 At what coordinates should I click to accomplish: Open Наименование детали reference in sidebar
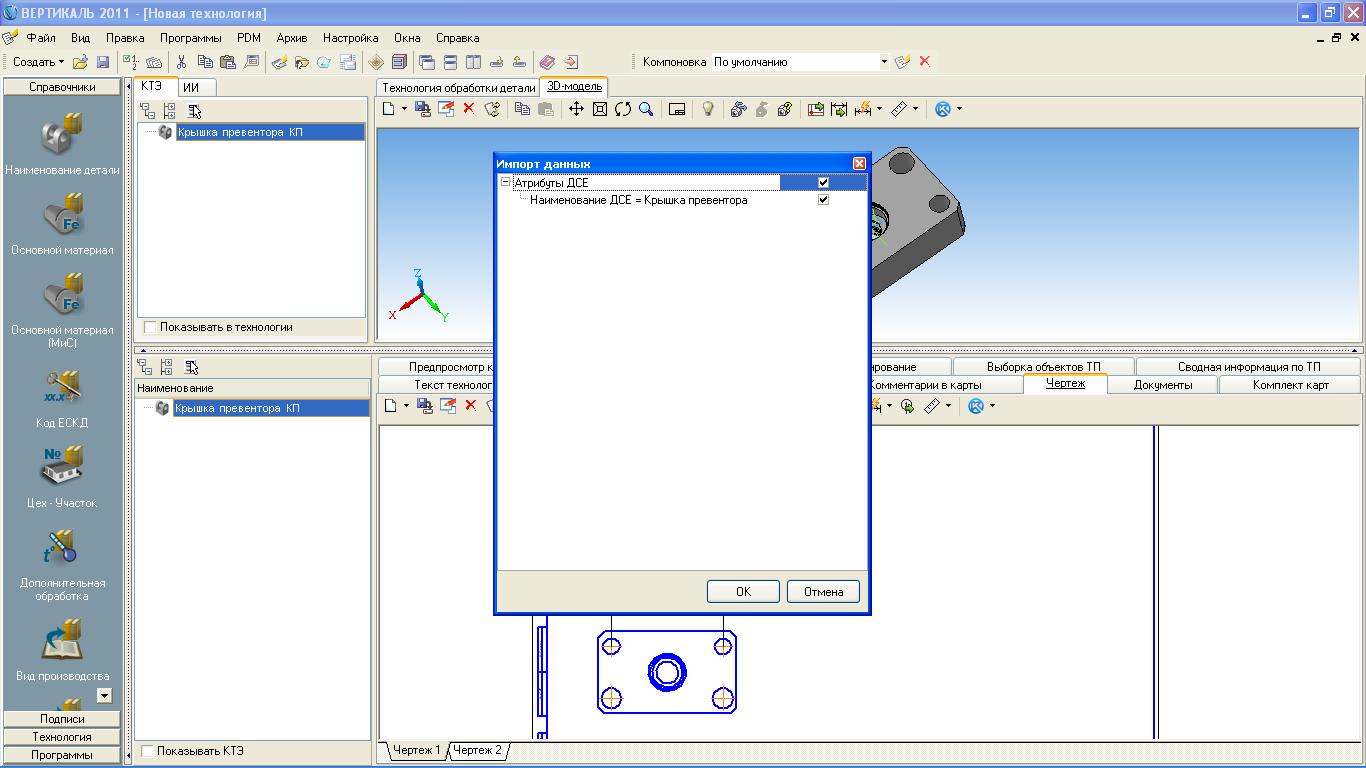[62, 145]
